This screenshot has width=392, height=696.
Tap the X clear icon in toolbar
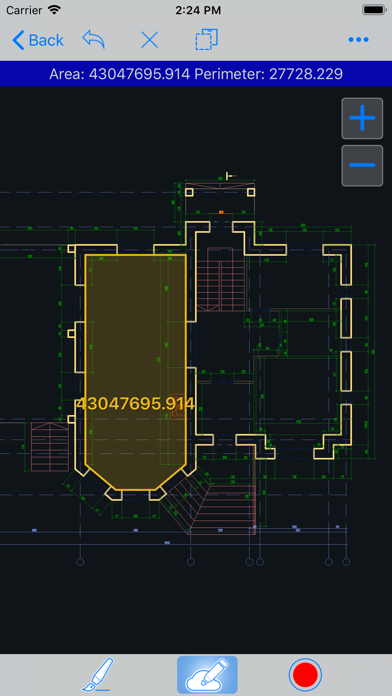point(150,40)
